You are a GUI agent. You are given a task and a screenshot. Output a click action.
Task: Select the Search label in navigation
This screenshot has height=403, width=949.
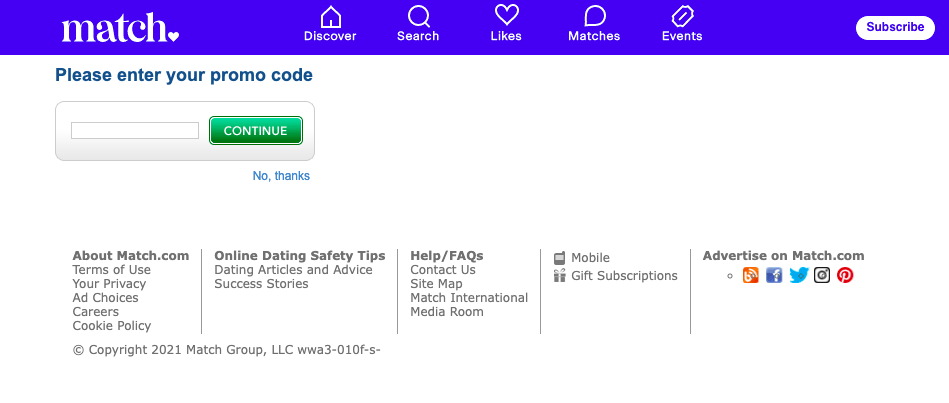(418, 36)
